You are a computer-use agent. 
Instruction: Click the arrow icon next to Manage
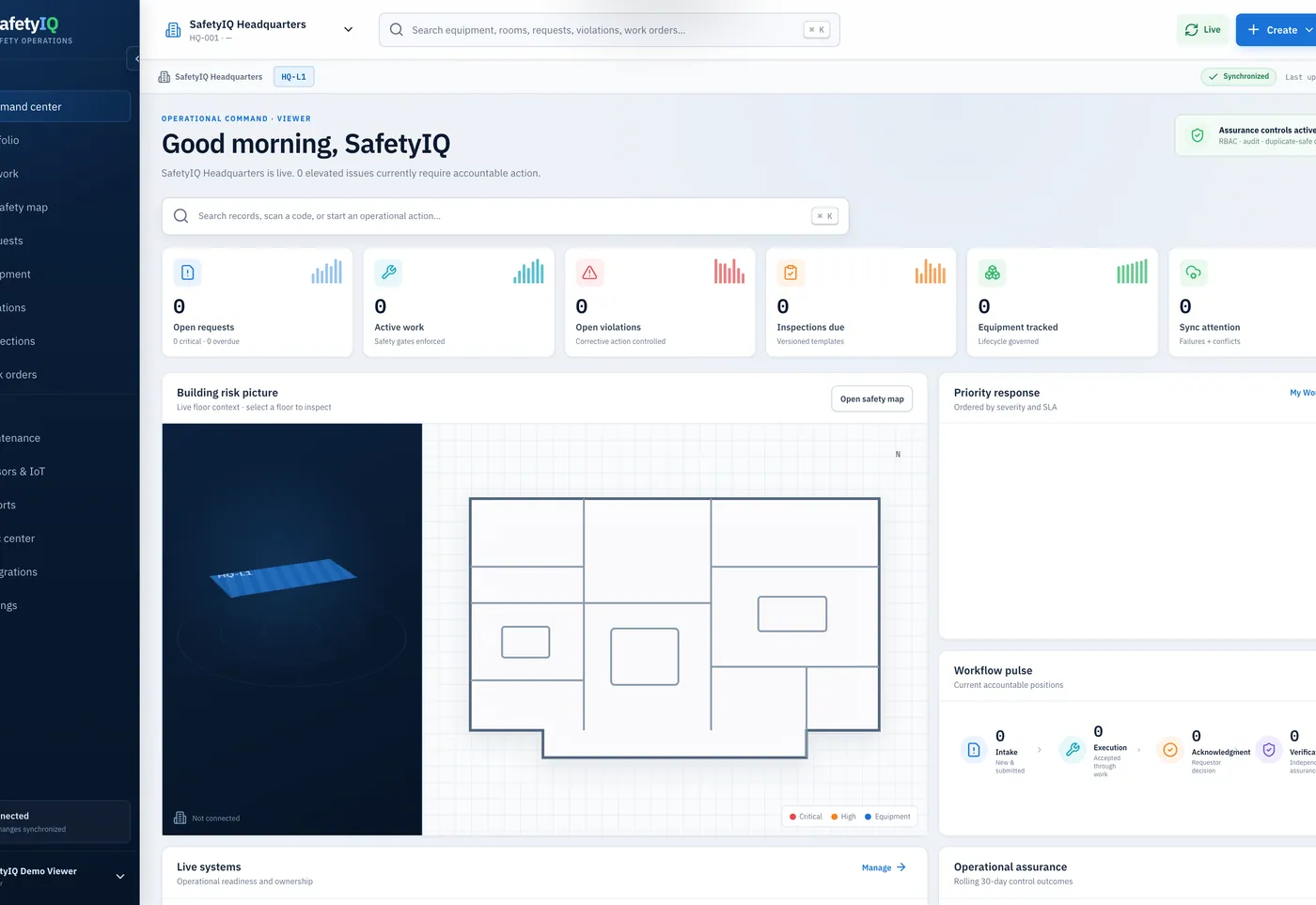pyautogui.click(x=901, y=867)
